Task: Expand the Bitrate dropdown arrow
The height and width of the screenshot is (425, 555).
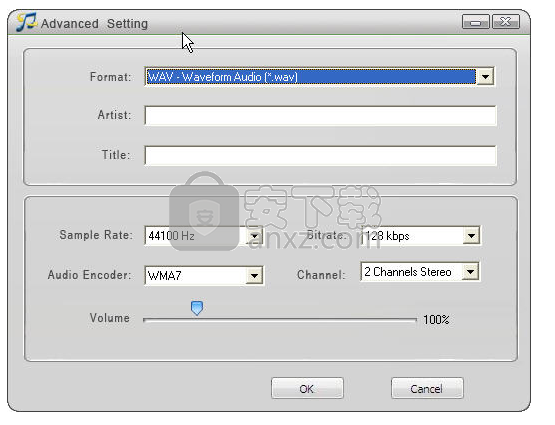Action: [x=471, y=236]
